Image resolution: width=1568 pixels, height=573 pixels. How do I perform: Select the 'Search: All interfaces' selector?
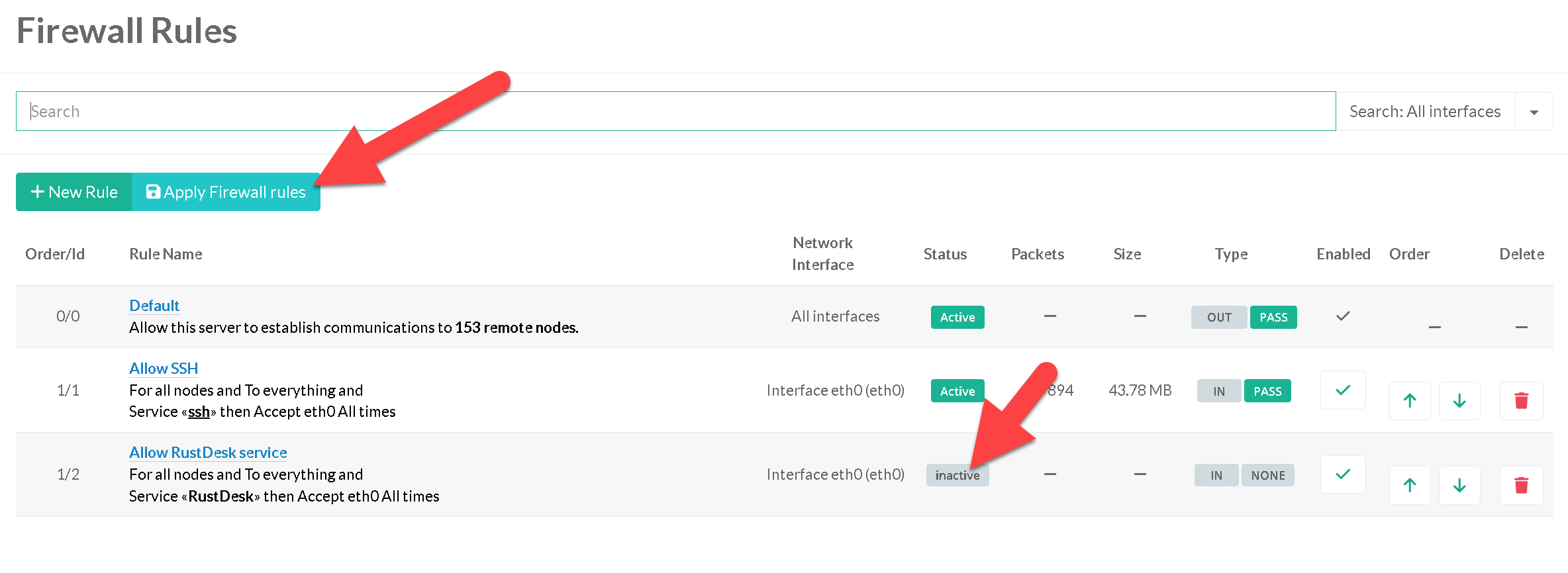[x=1425, y=112]
